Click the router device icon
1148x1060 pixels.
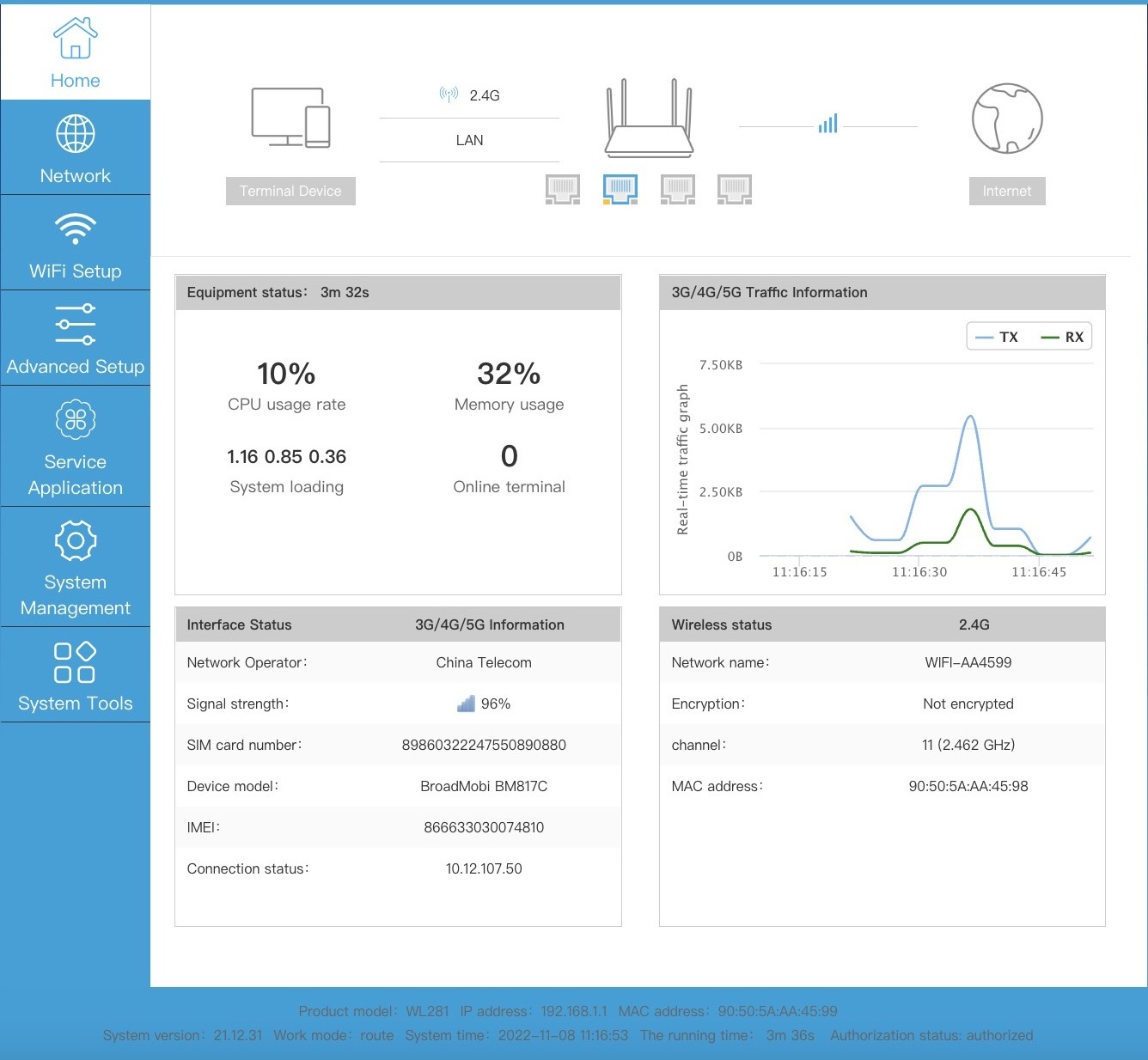click(x=649, y=119)
